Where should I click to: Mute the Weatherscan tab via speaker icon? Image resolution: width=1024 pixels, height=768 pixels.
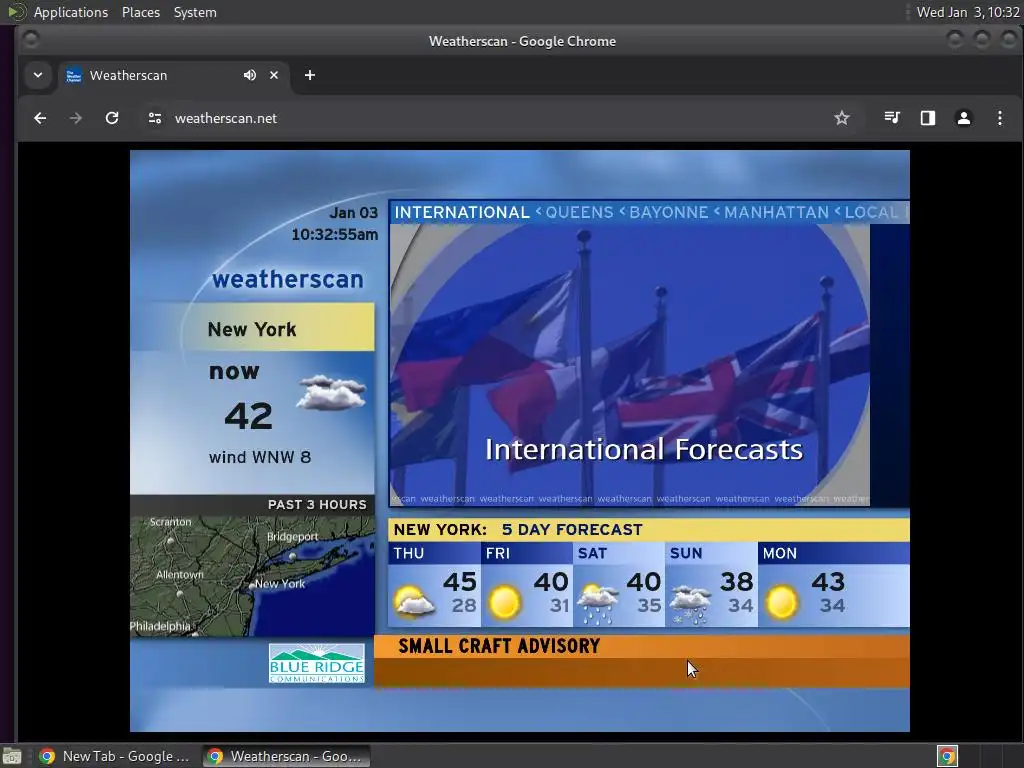click(x=249, y=75)
